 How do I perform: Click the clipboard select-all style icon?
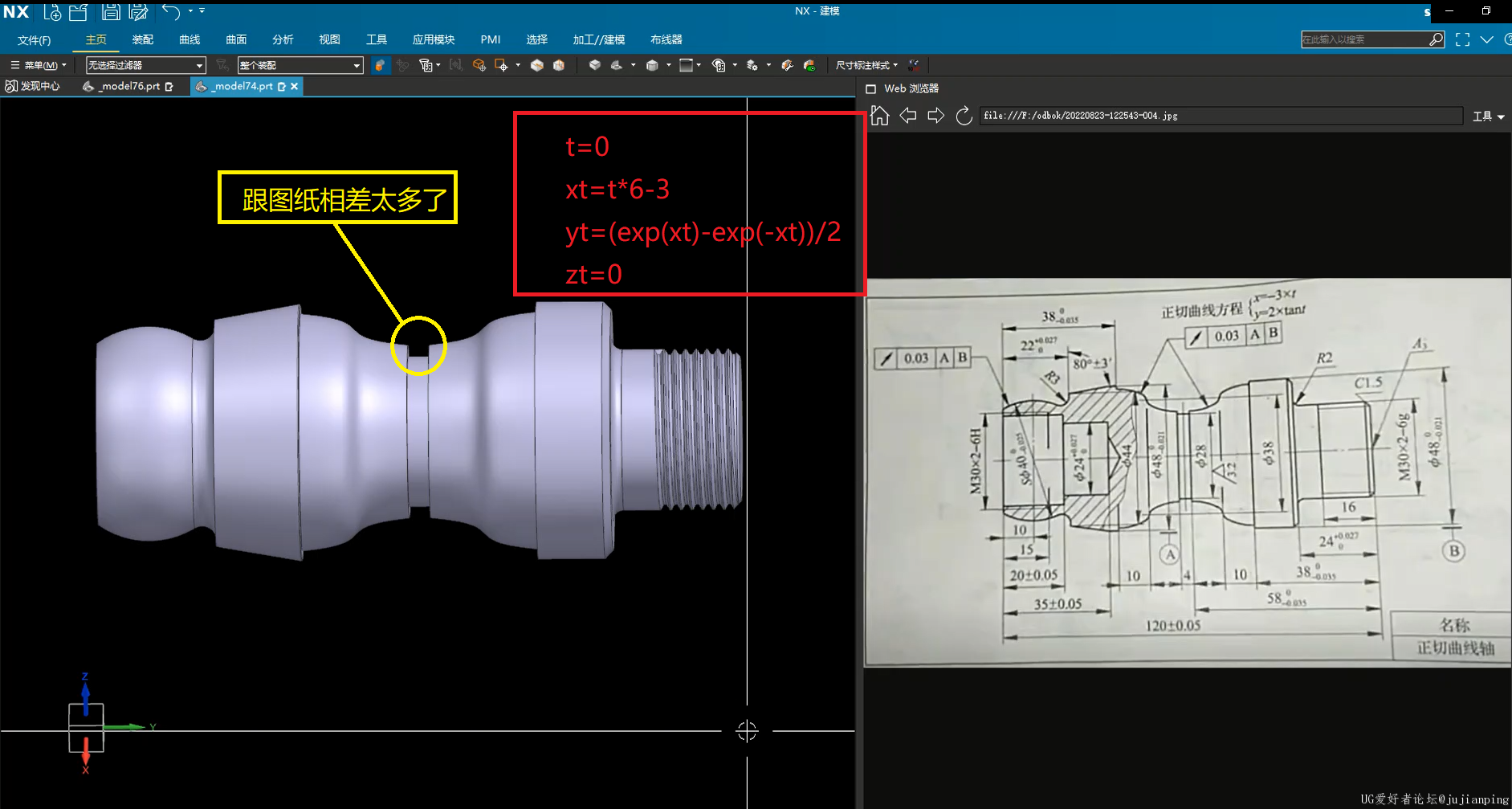pos(426,65)
